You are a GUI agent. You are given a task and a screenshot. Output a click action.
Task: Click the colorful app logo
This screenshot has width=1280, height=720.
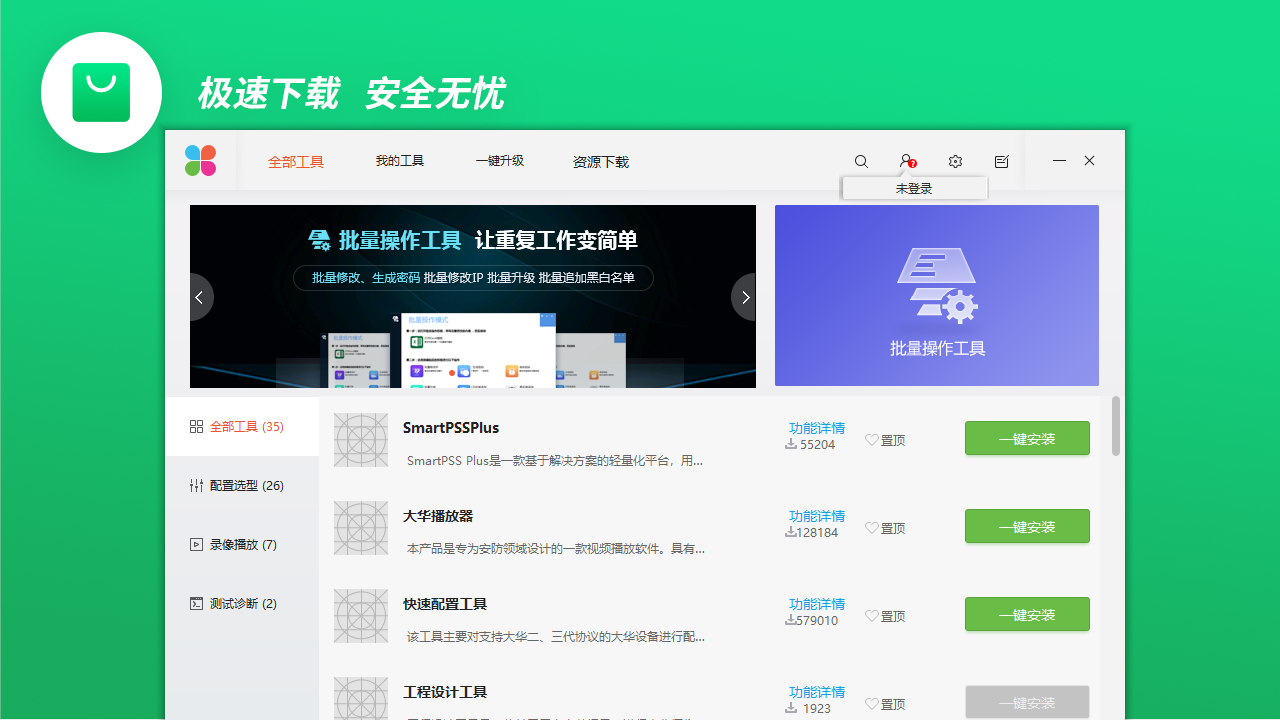(x=200, y=160)
